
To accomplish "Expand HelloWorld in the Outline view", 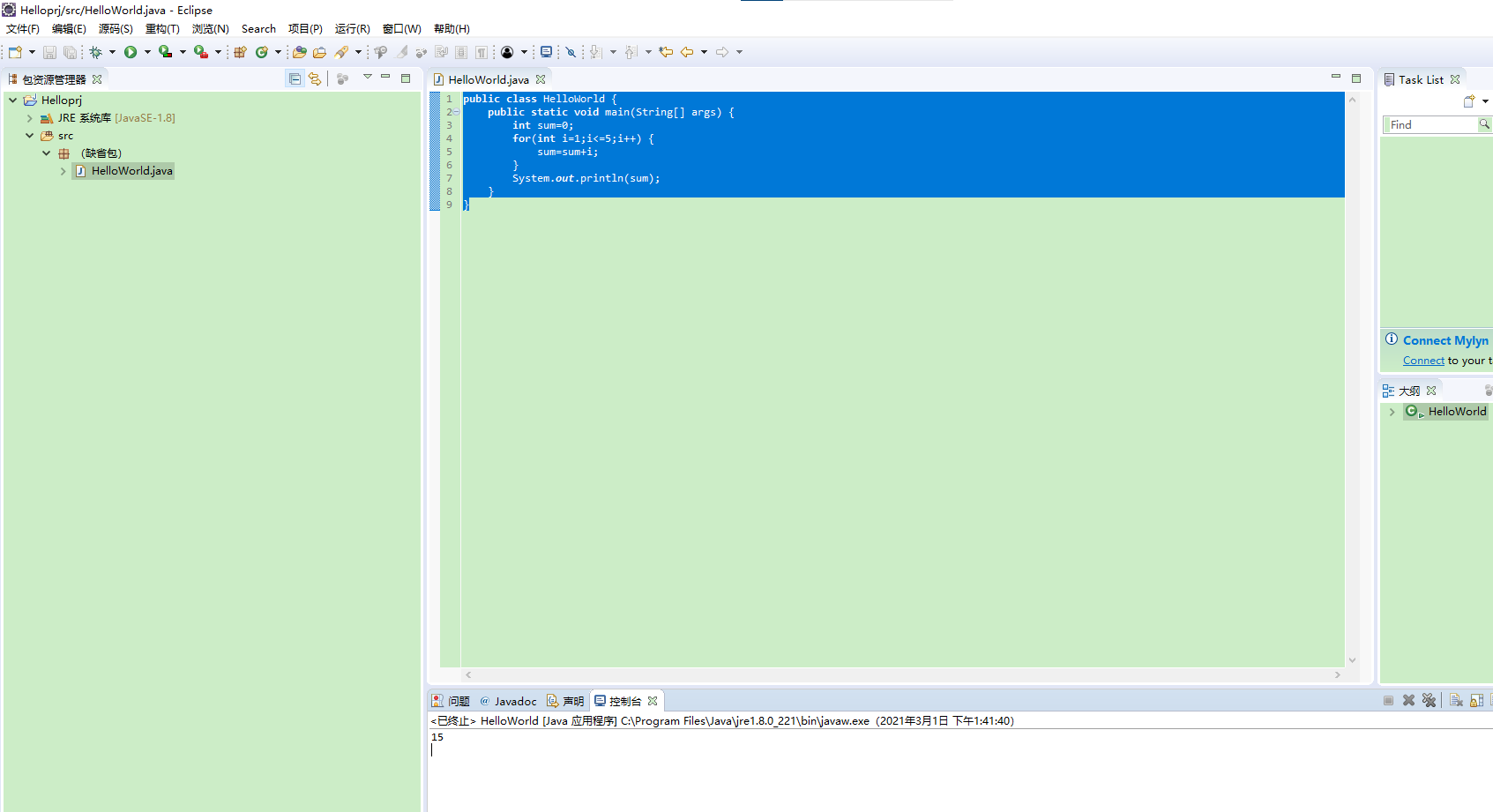I will (x=1393, y=412).
